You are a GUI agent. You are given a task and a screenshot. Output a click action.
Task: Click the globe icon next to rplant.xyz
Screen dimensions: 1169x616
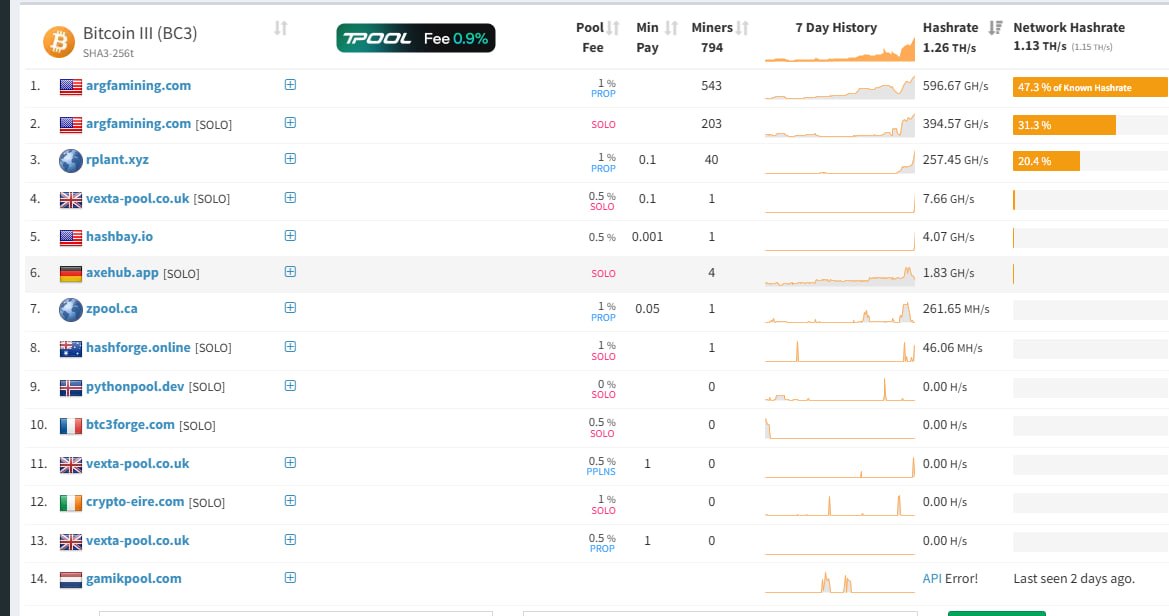[x=71, y=160]
